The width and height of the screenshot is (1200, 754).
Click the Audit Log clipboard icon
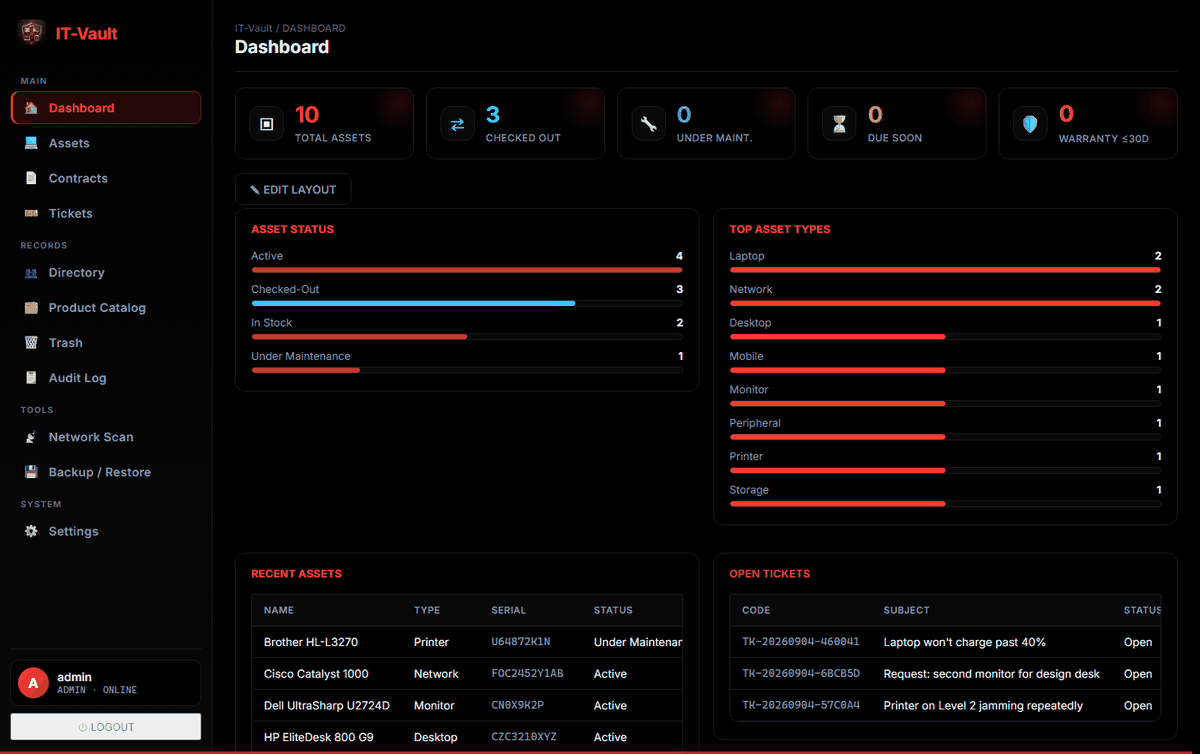click(x=31, y=378)
